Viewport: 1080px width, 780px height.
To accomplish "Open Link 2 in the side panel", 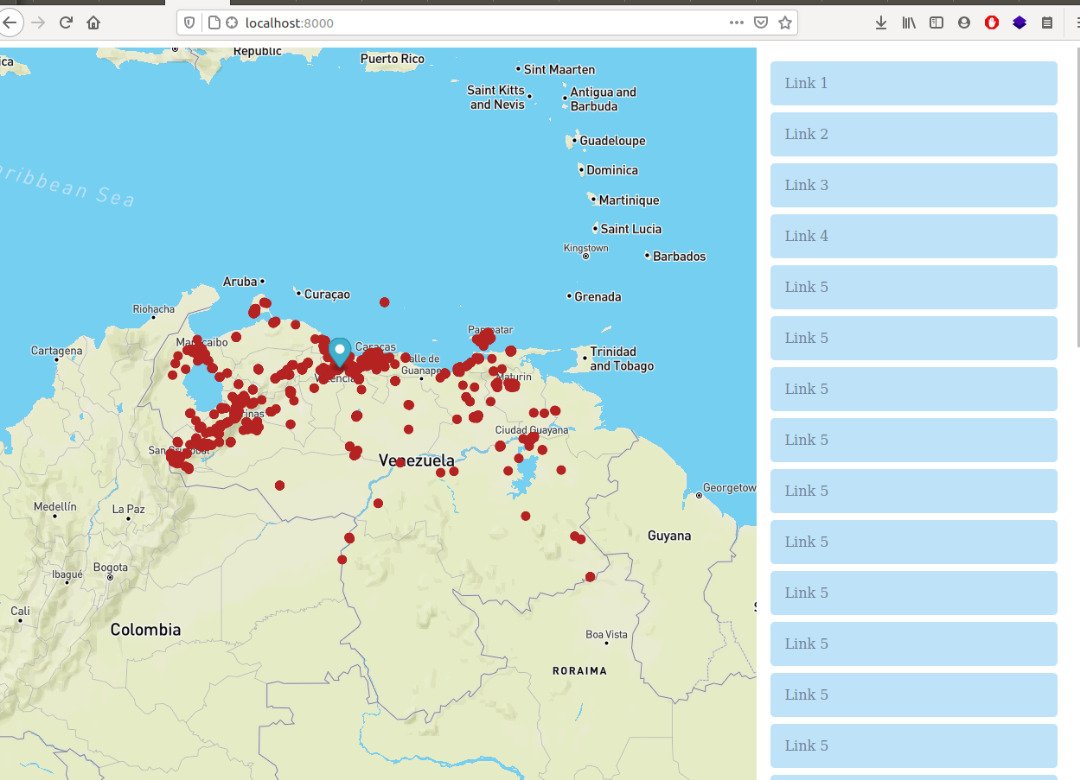I will click(x=913, y=134).
